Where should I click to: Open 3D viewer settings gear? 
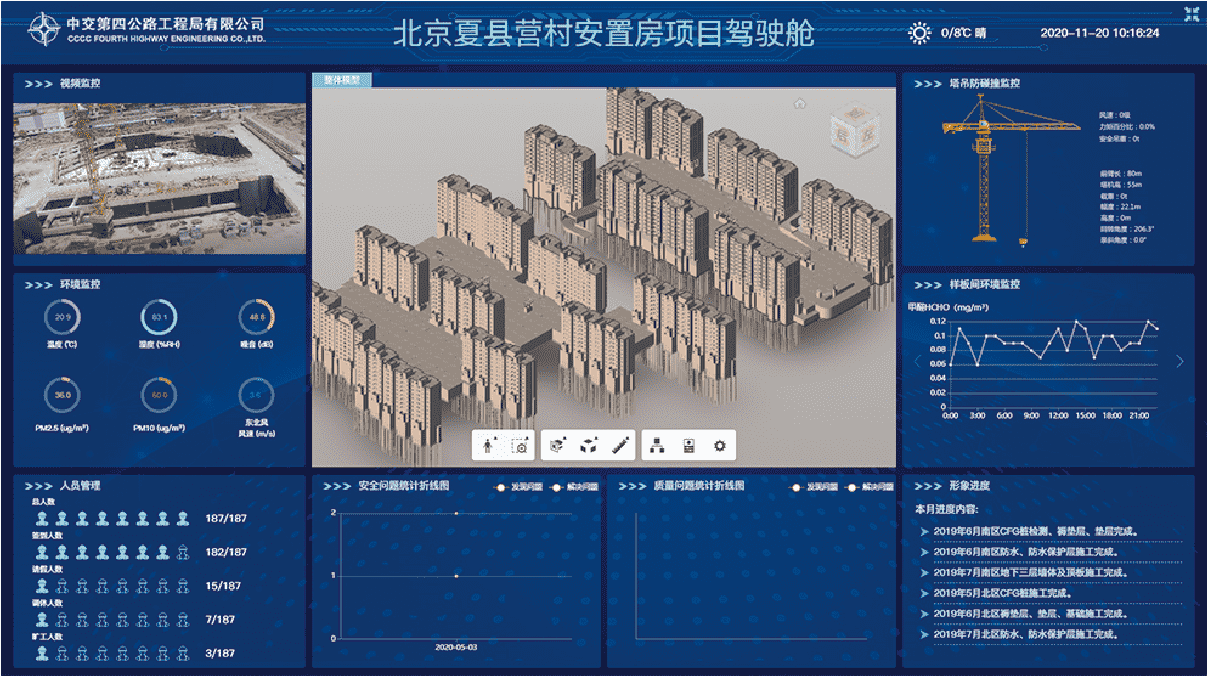coord(718,446)
